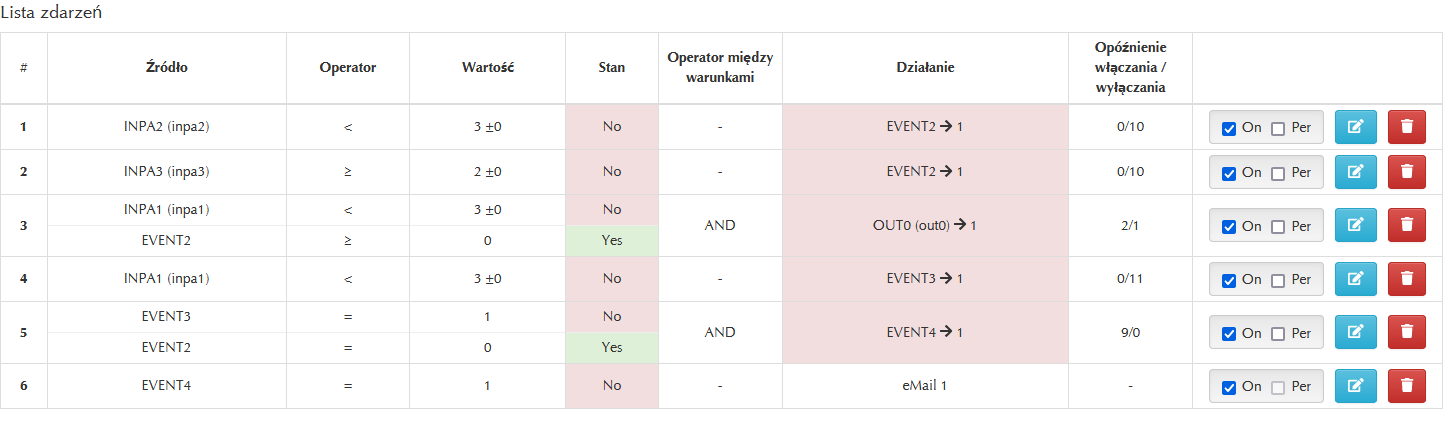This screenshot has width=1455, height=429.
Task: Uncheck the On checkbox in row 1
Action: pos(1229,128)
